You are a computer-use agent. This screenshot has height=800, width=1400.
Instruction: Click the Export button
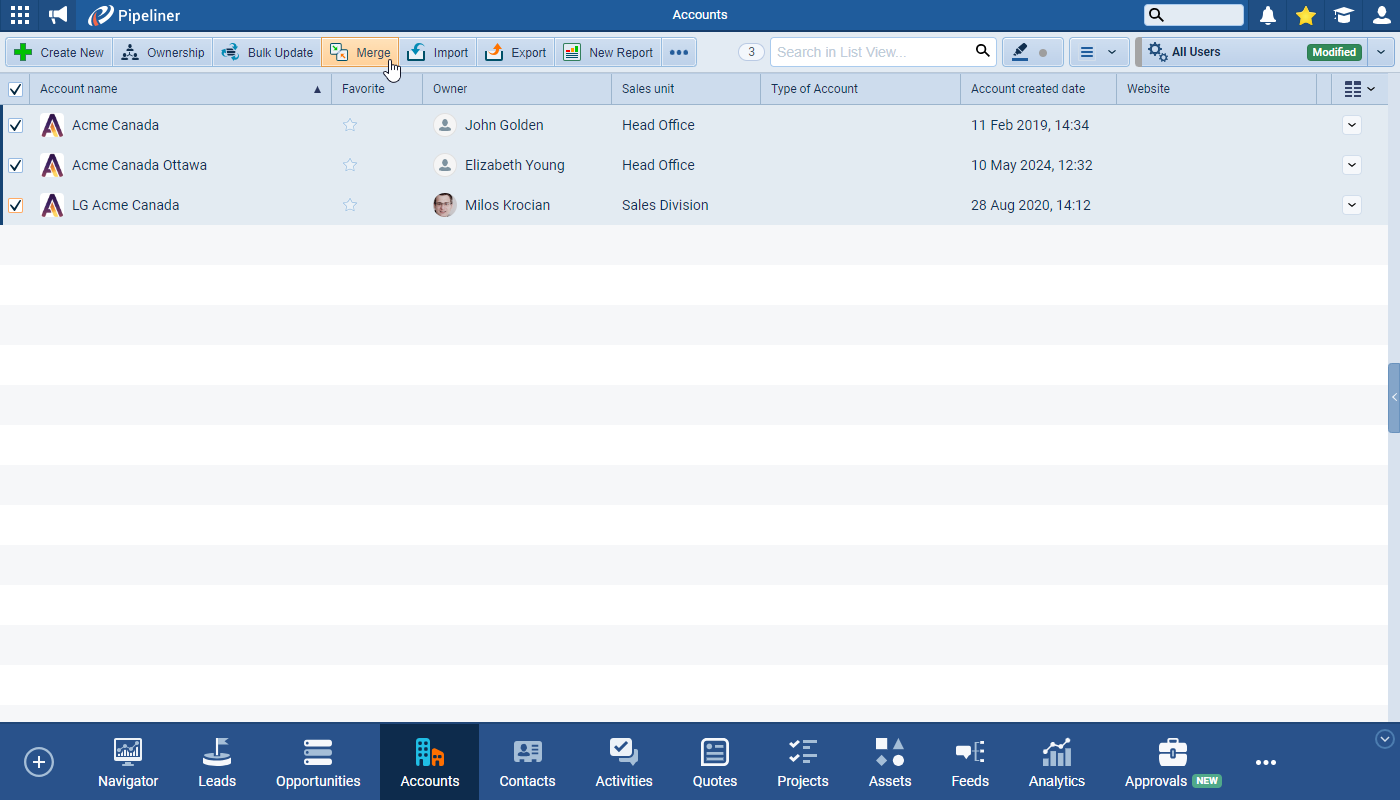pos(516,52)
